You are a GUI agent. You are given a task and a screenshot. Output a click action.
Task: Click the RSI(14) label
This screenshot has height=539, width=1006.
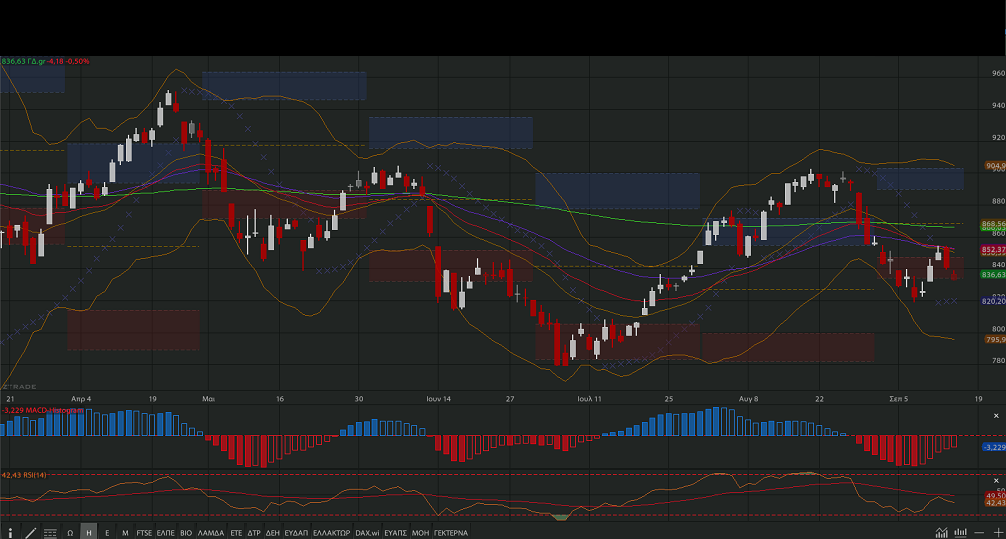tap(37, 475)
